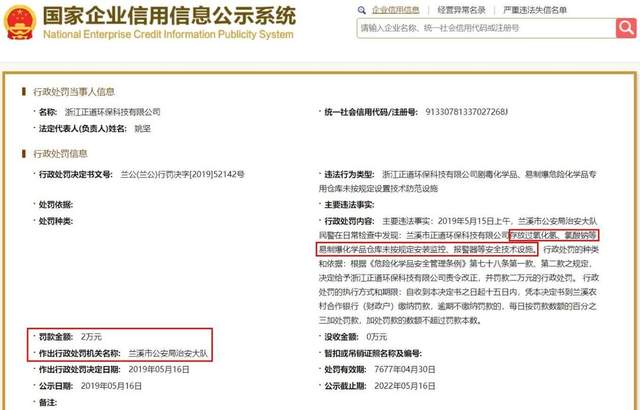Click the 暂扣或吊销证照名称及编号 label
Screen dimensions: 640x410
373,353
